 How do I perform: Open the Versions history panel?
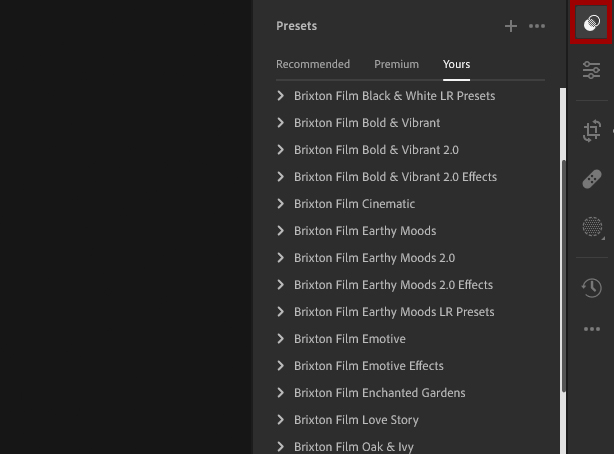click(x=591, y=287)
